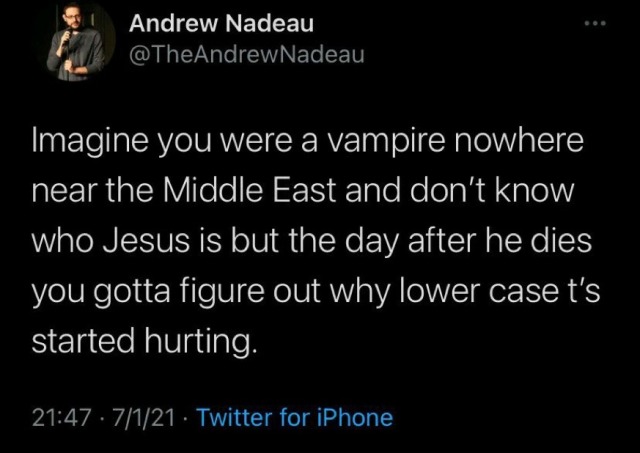Click the phrase "lower case t's"
This screenshot has height=453, width=640.
pos(492,293)
